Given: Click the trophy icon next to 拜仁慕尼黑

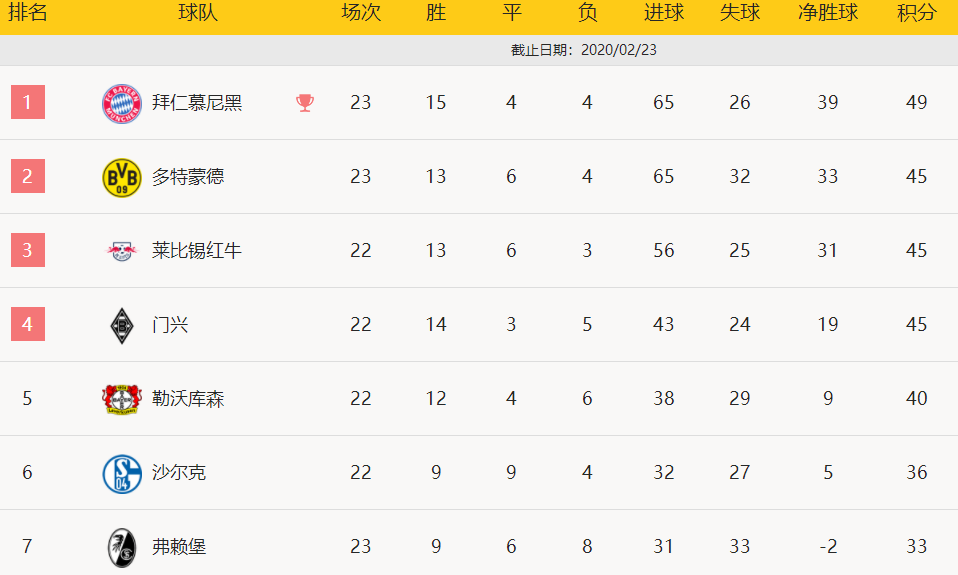Looking at the screenshot, I should click(305, 103).
